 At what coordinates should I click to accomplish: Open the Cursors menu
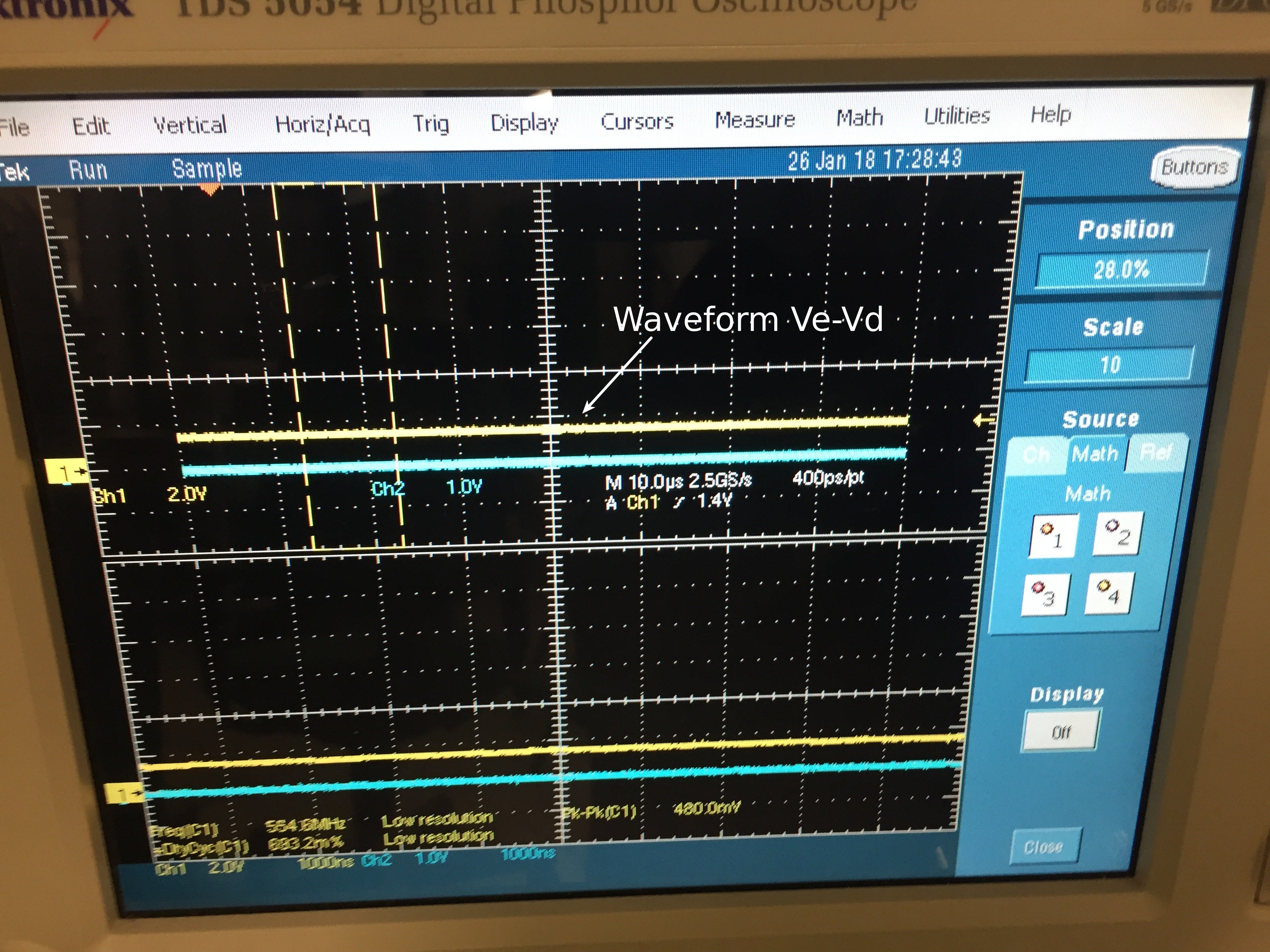[x=637, y=121]
